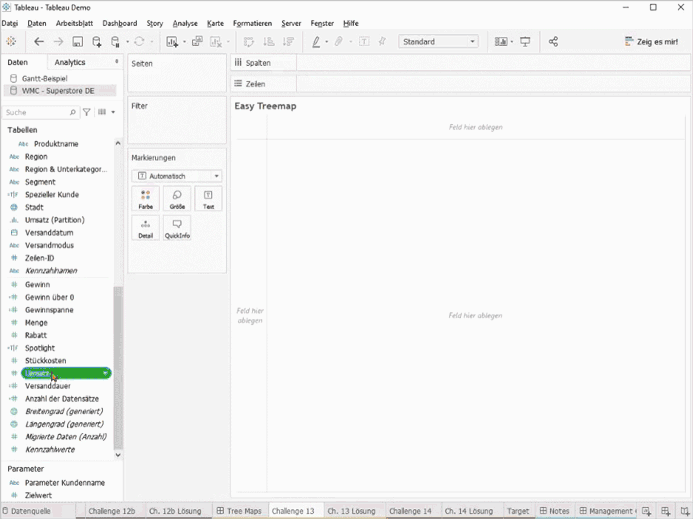Select the Stadt geographic field
Screen dimensions: 693x519
(34, 207)
